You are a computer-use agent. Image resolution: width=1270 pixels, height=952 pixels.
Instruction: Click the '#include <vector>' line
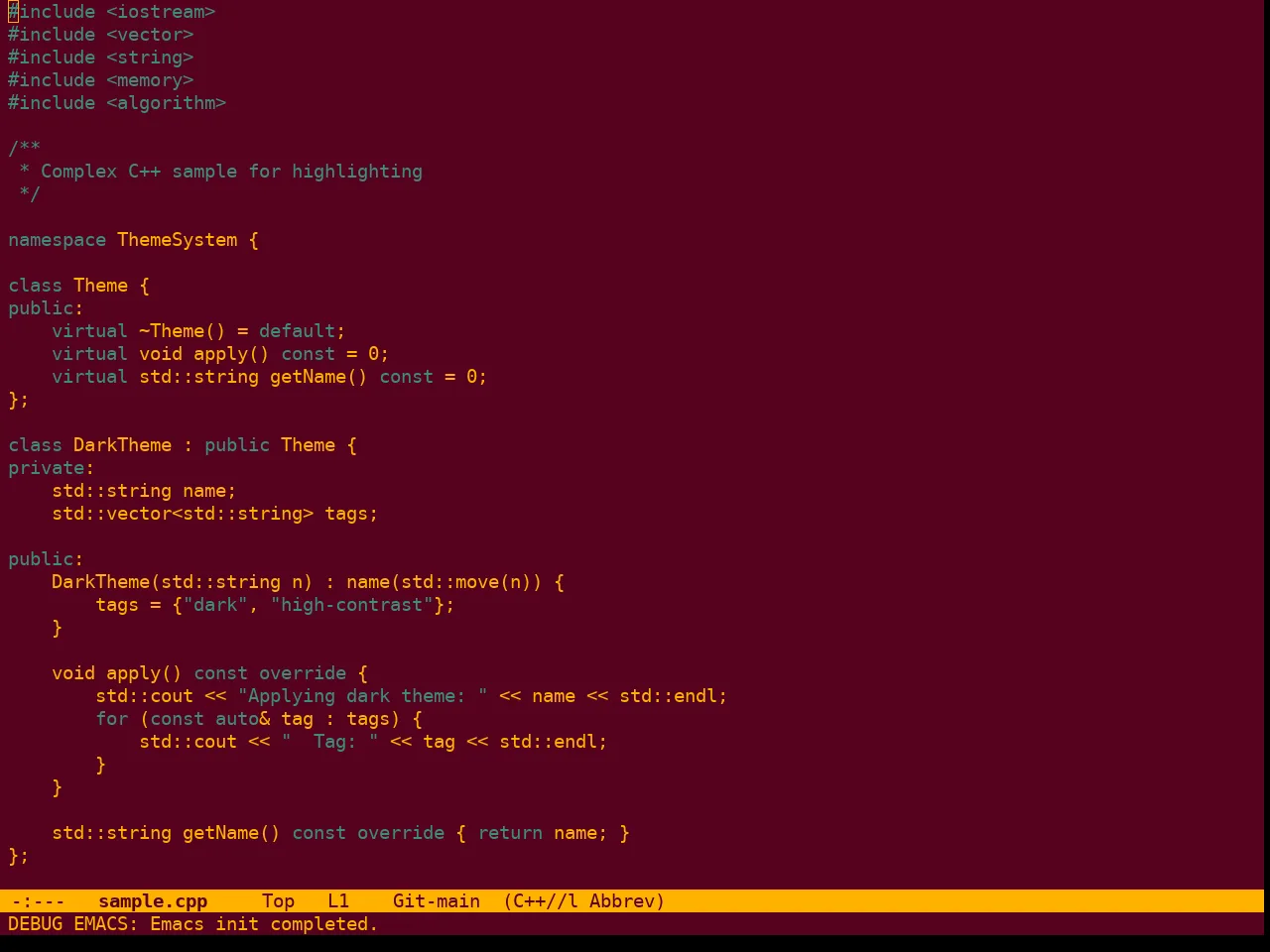[x=101, y=35]
